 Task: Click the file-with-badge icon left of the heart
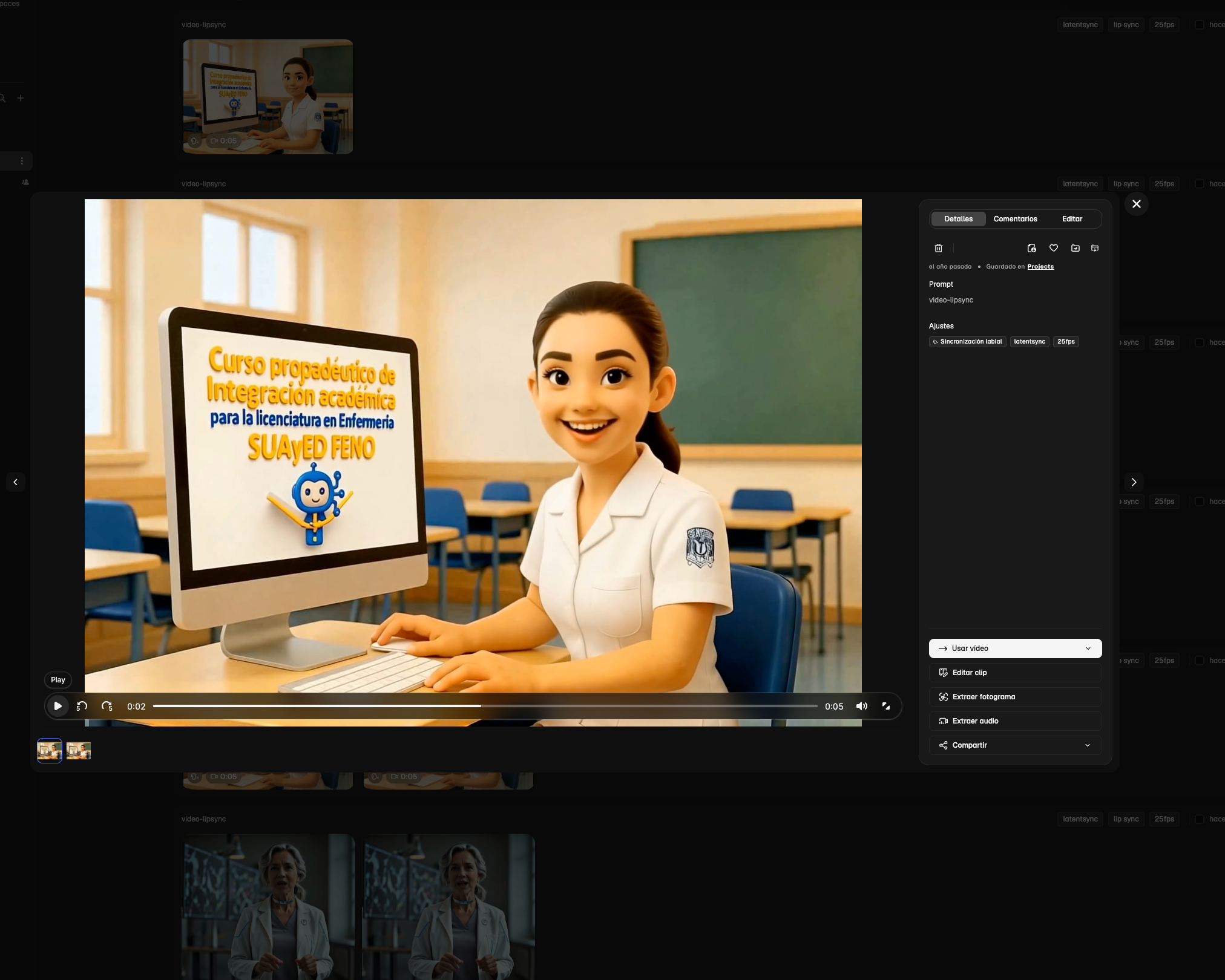click(x=1032, y=248)
